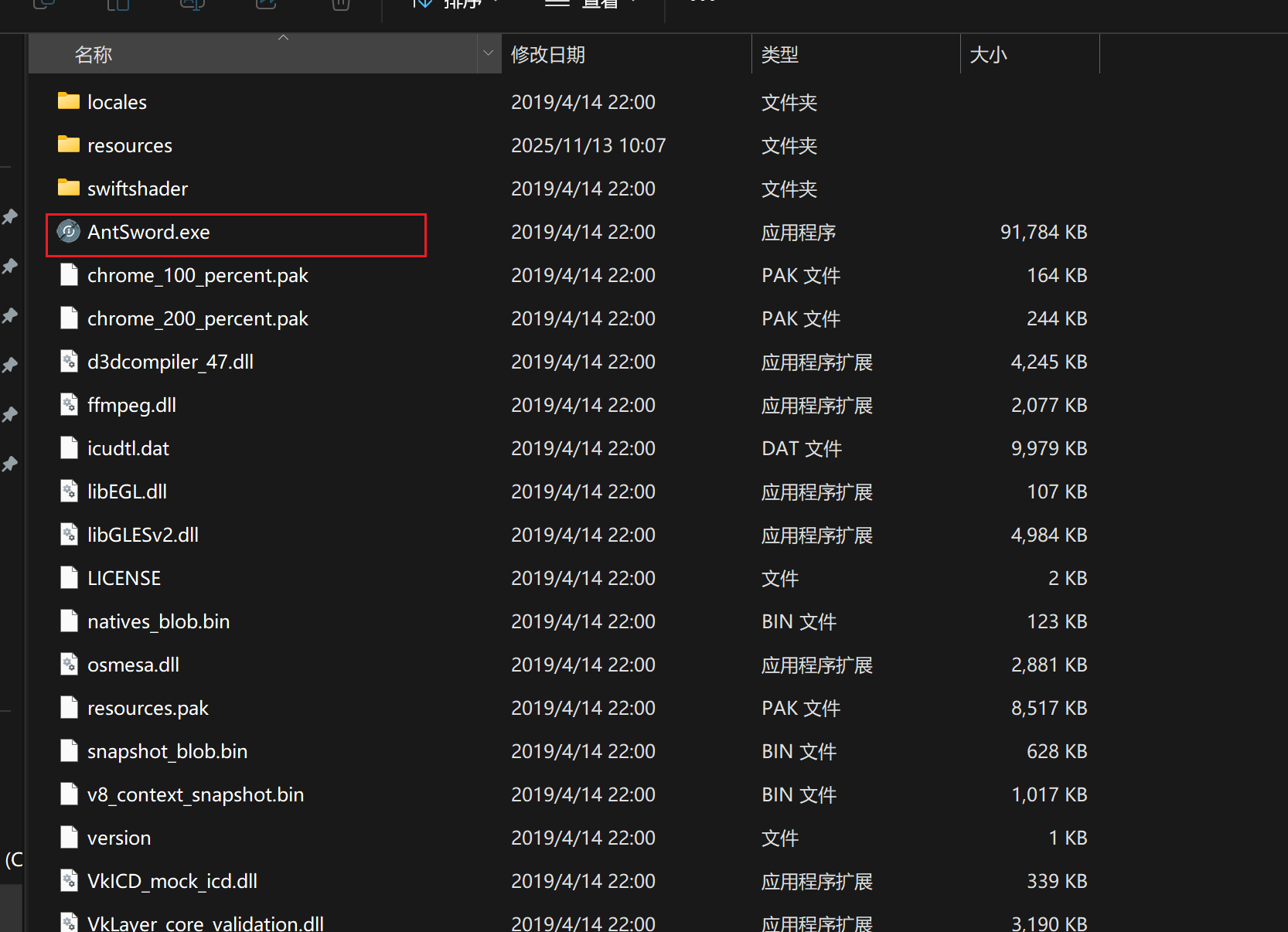Select the AntSword.exe file name
This screenshot has height=932, width=1288.
tap(148, 232)
